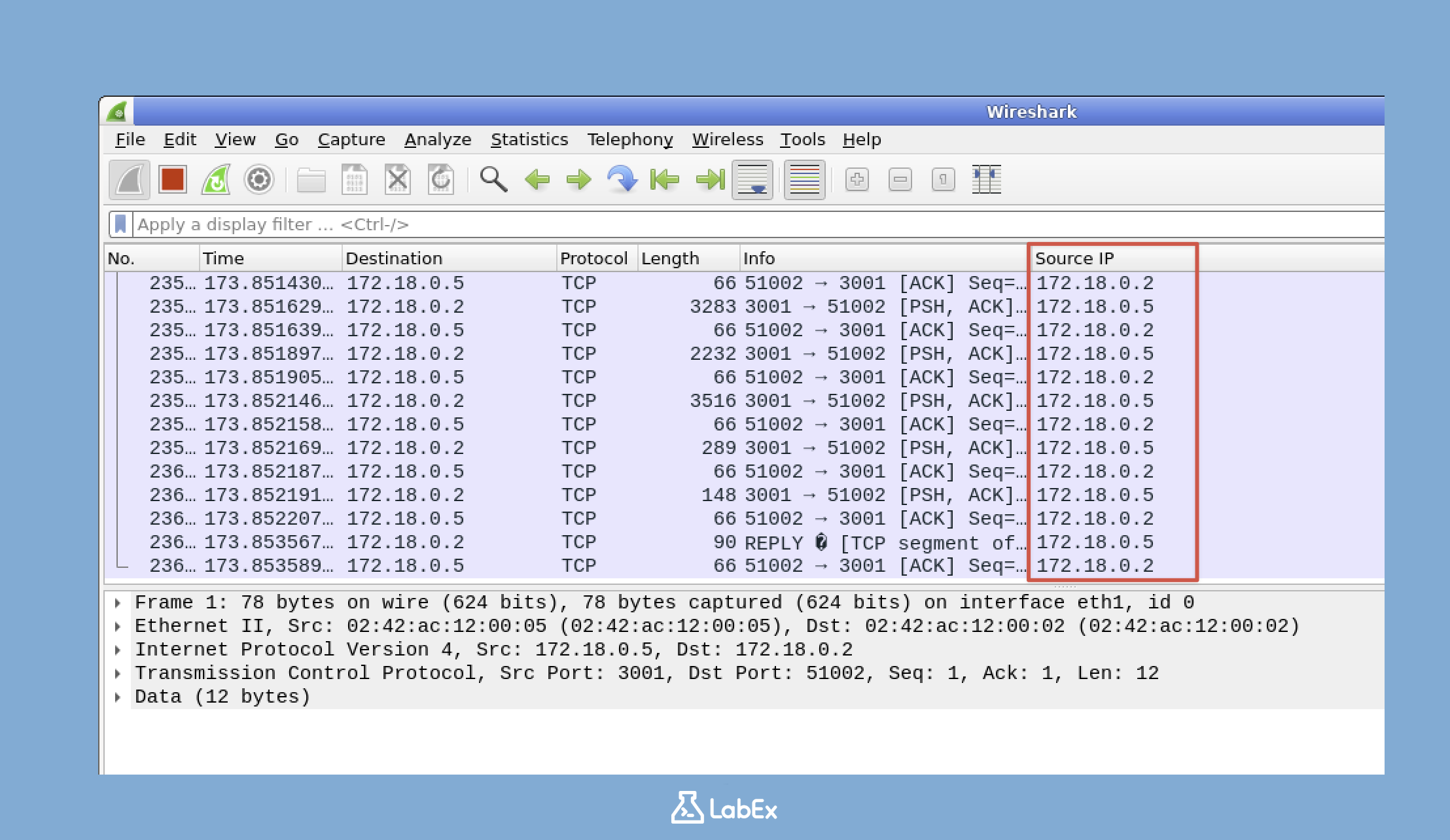Sort by the Destination column header

[x=449, y=258]
